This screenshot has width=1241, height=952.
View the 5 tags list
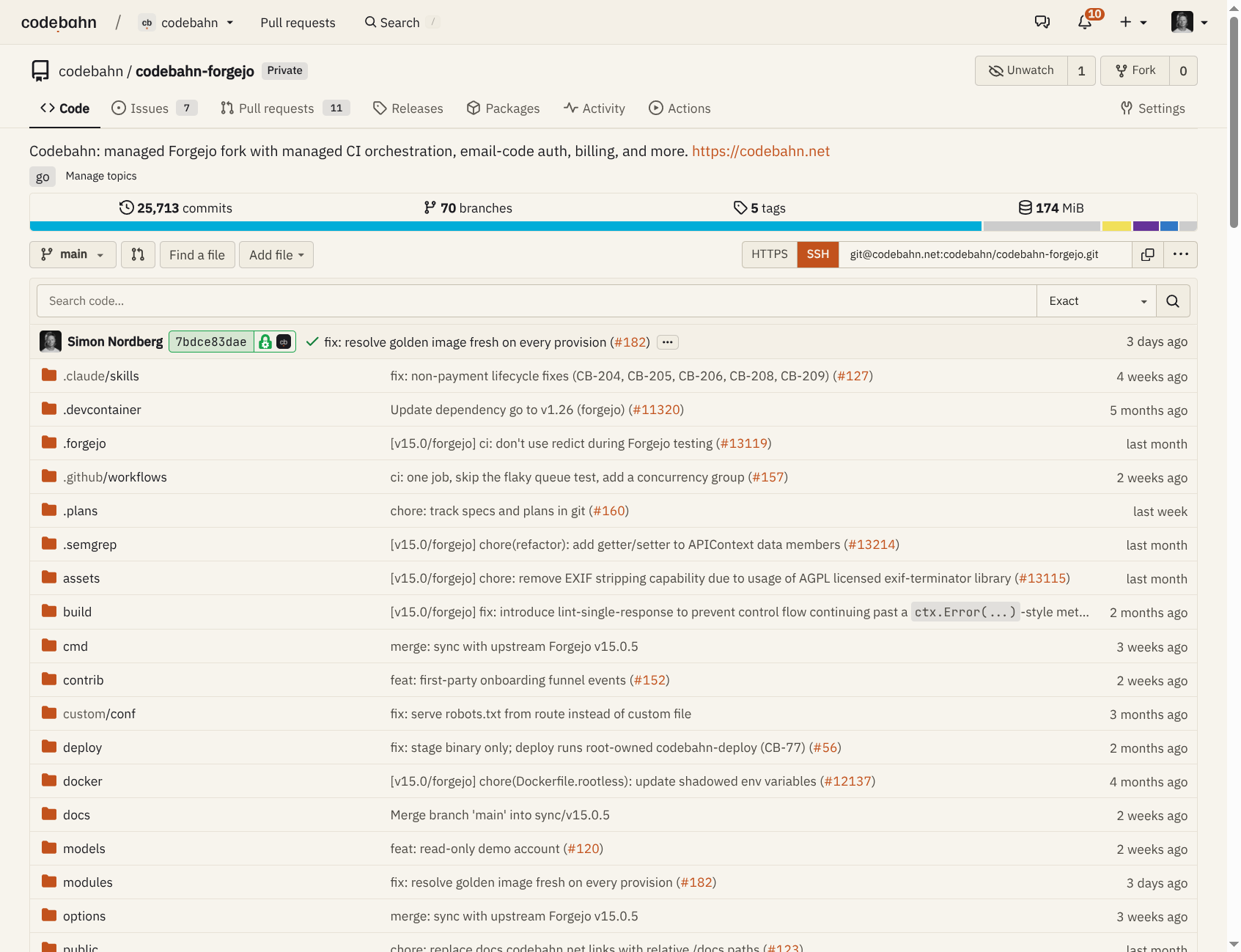(759, 208)
